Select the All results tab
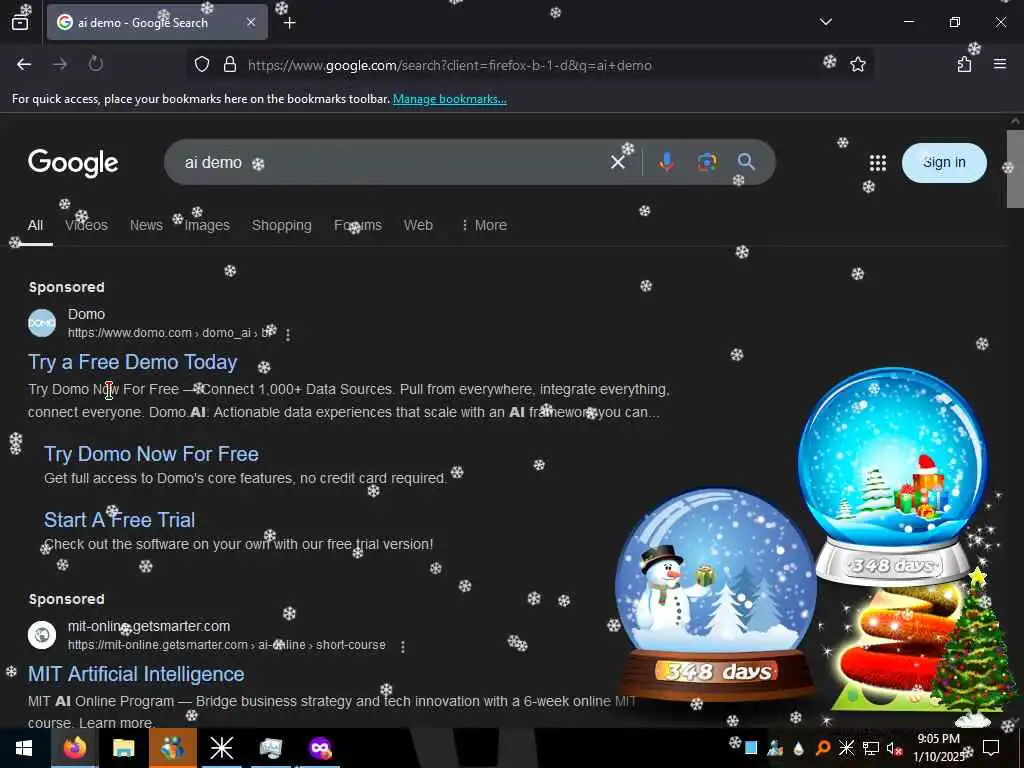 (35, 225)
